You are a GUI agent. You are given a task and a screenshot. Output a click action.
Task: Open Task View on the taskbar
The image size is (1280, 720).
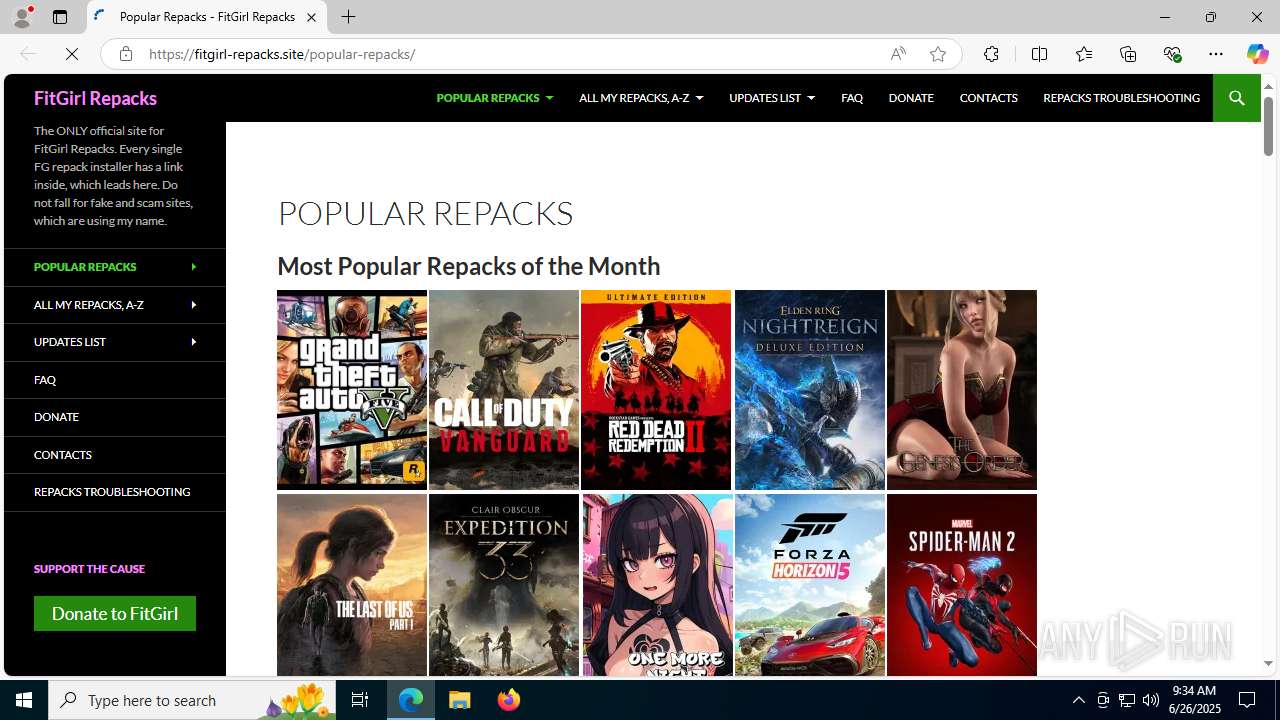360,700
